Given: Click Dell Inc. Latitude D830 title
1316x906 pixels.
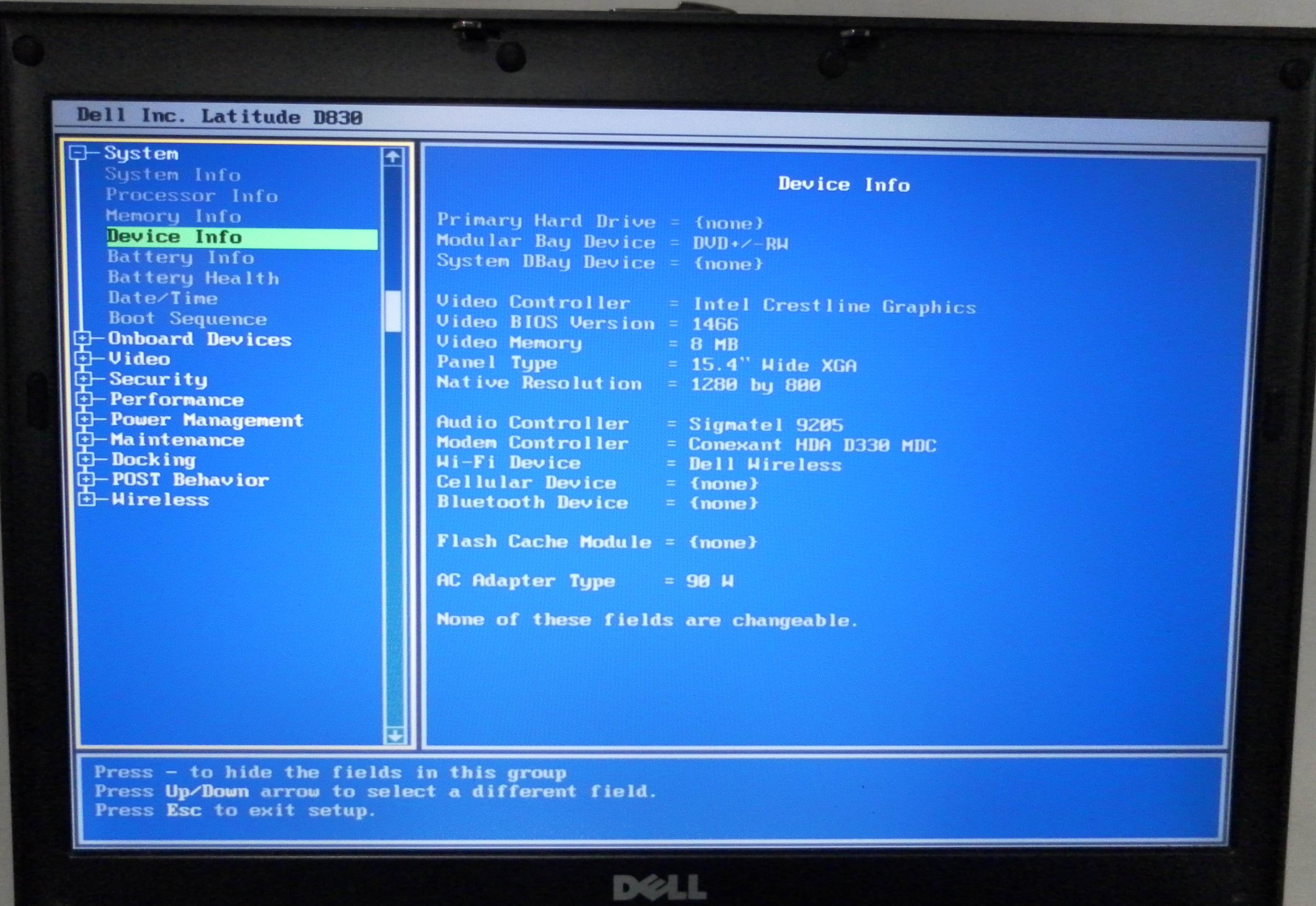Looking at the screenshot, I should click(x=219, y=116).
